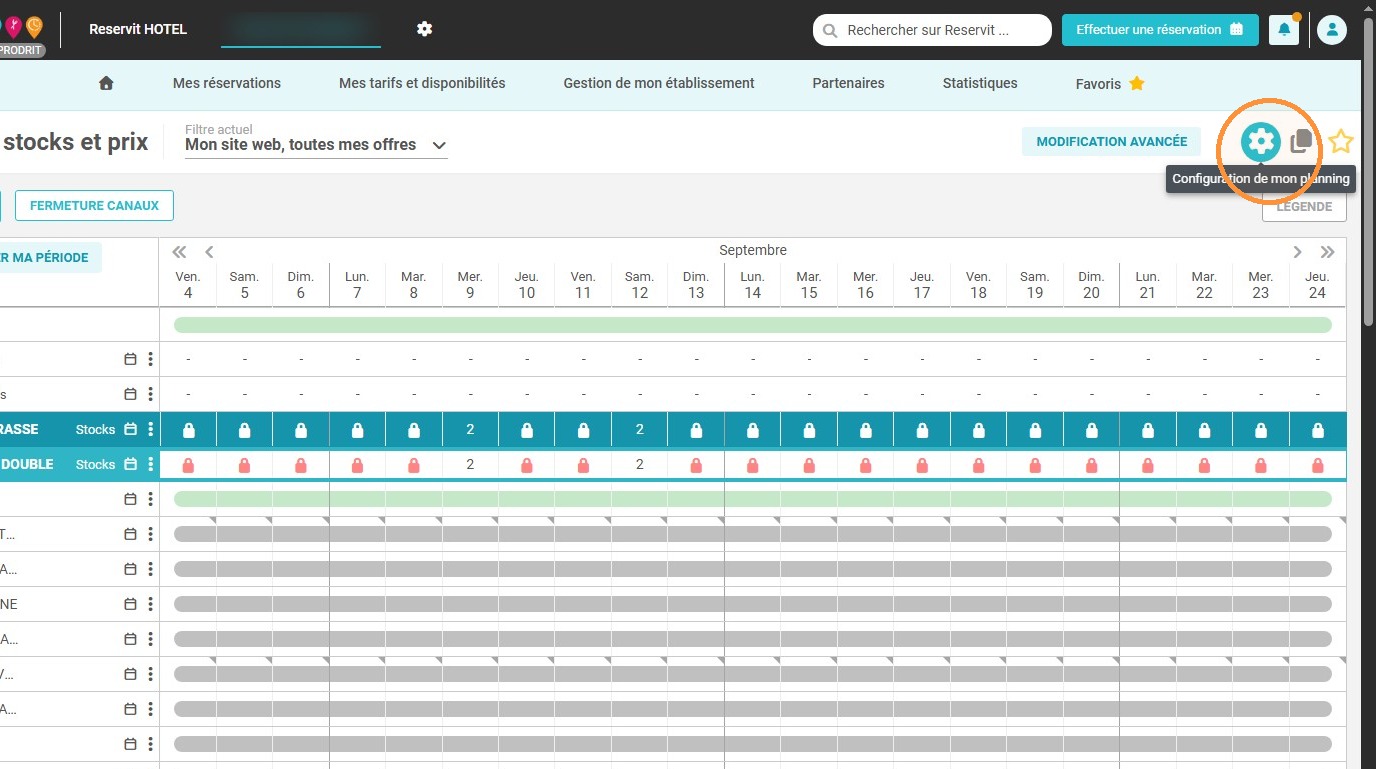Select stock value 2 under Sam. 12 in DOUBLE row
The image size is (1376, 769).
(640, 465)
